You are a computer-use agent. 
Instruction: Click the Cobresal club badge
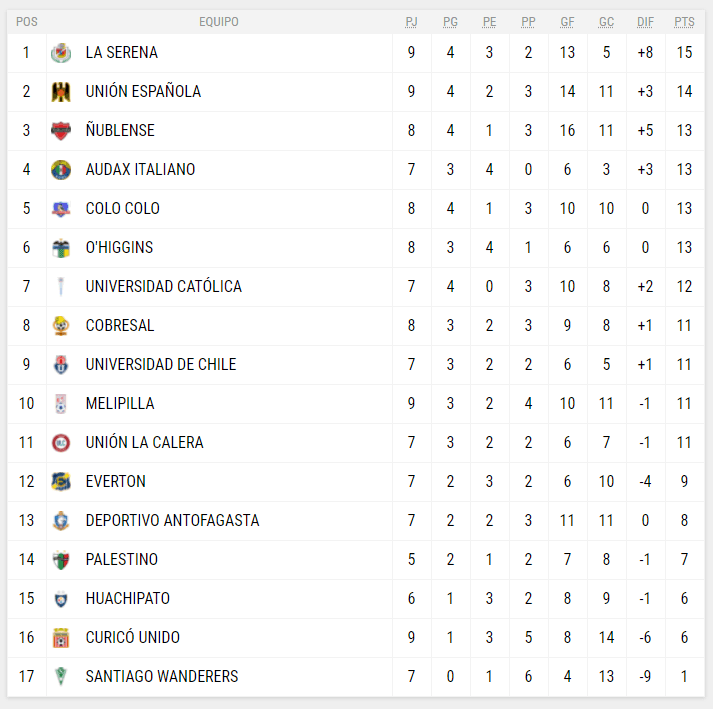pos(61,326)
